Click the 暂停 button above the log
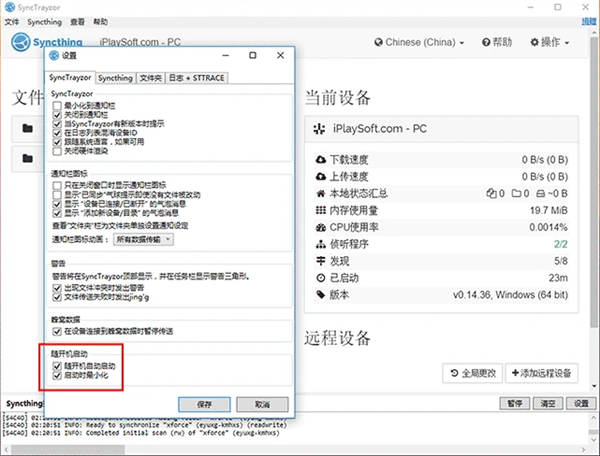The image size is (600, 456). [x=515, y=403]
